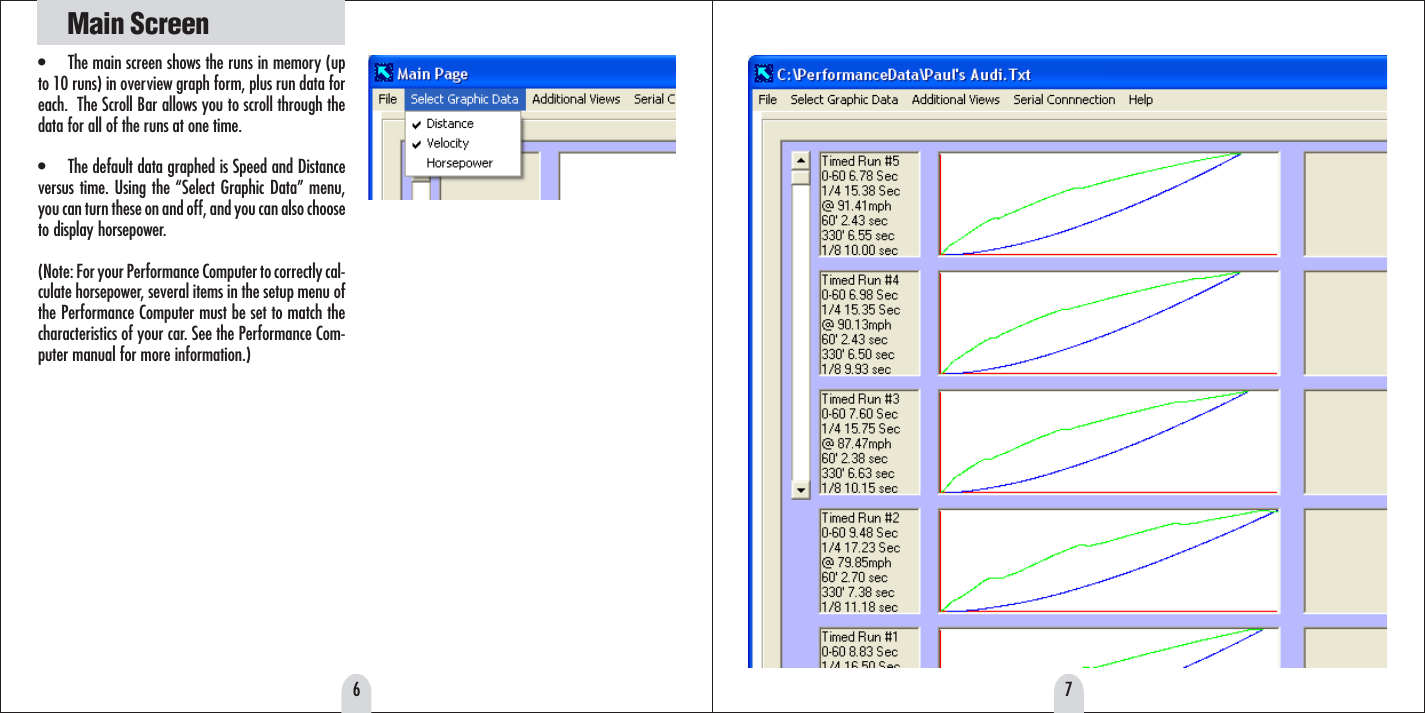Click the Timed Run #3 run data panel

pyautogui.click(x=869, y=442)
